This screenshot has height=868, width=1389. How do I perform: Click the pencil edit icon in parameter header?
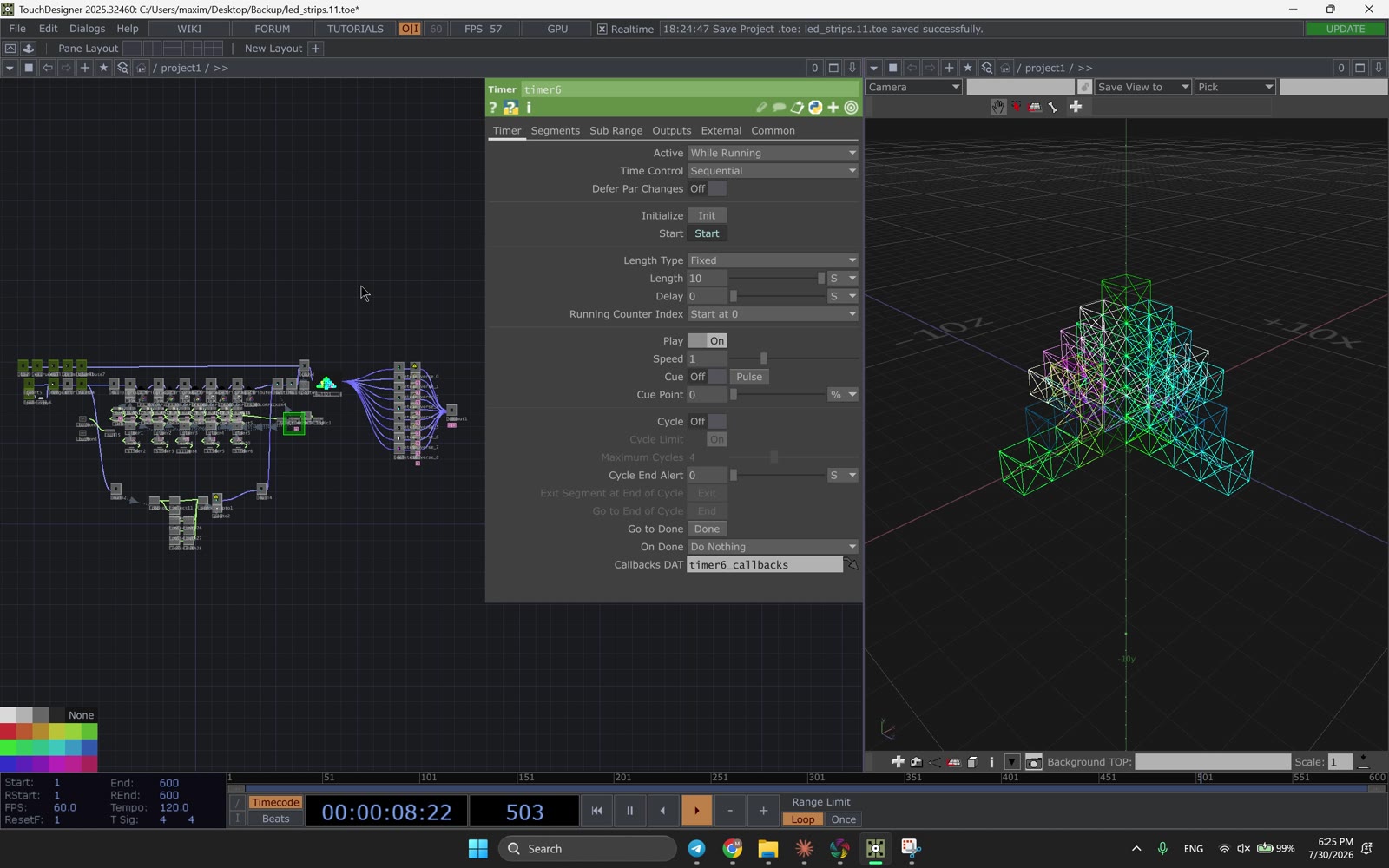[761, 108]
